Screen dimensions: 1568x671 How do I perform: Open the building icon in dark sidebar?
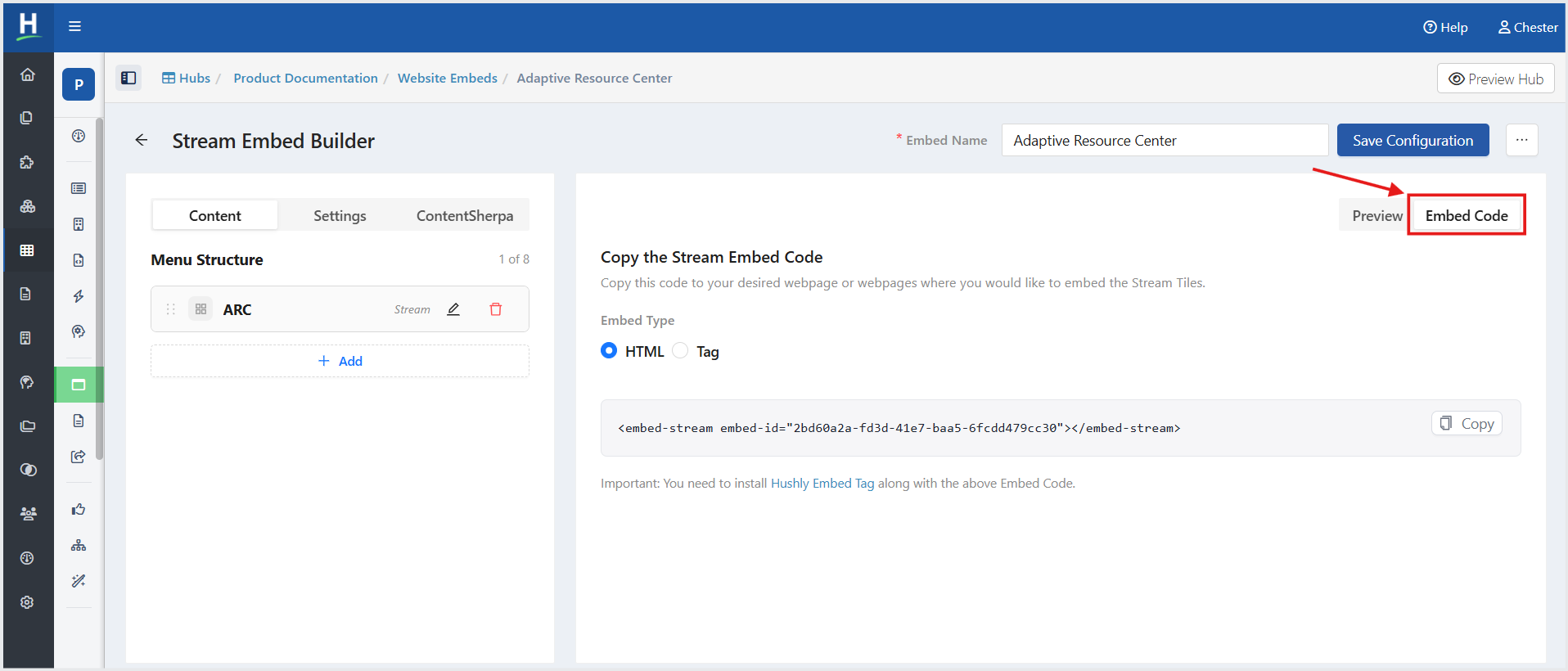click(27, 338)
